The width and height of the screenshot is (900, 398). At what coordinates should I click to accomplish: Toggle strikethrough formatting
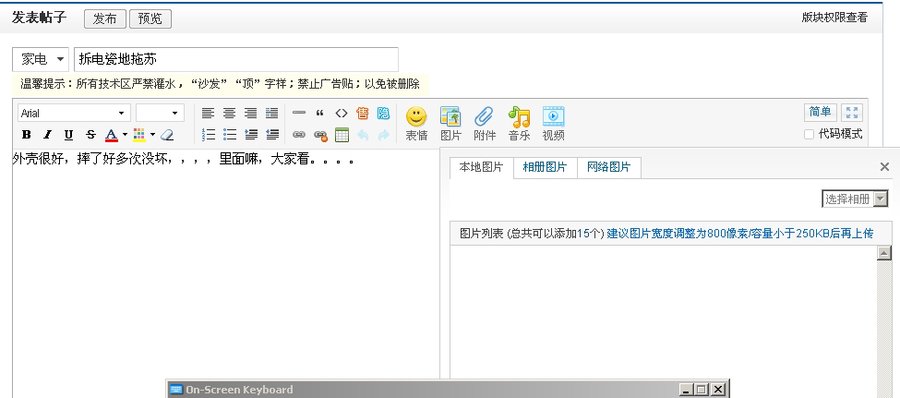pos(90,135)
